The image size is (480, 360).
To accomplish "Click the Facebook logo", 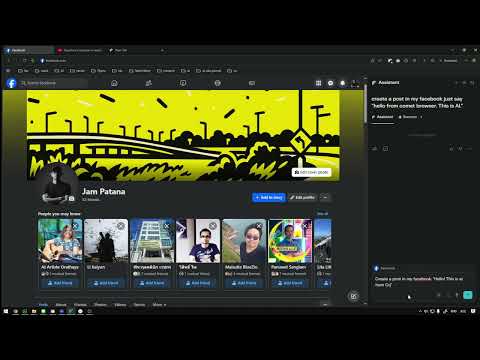I will [11, 83].
